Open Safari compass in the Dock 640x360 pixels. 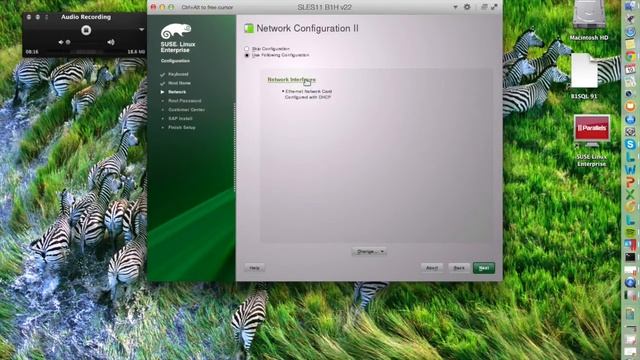(x=630, y=31)
